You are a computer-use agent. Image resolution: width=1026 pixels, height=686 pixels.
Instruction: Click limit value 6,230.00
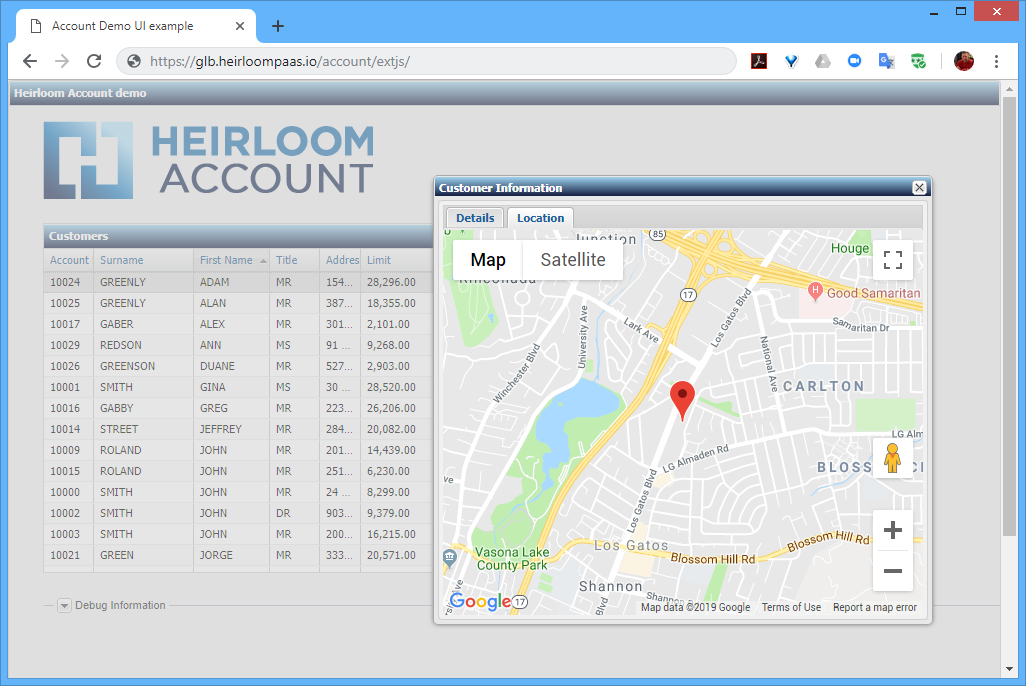(x=389, y=471)
